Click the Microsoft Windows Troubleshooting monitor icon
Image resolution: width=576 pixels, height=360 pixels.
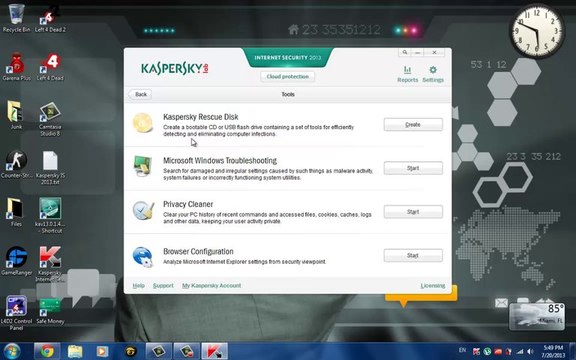[x=143, y=166]
